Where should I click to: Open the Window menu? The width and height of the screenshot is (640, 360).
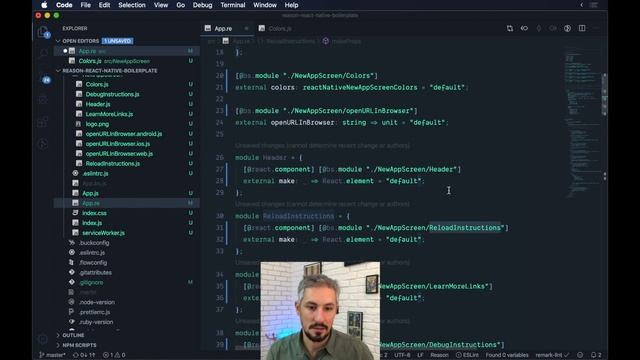[265, 5]
